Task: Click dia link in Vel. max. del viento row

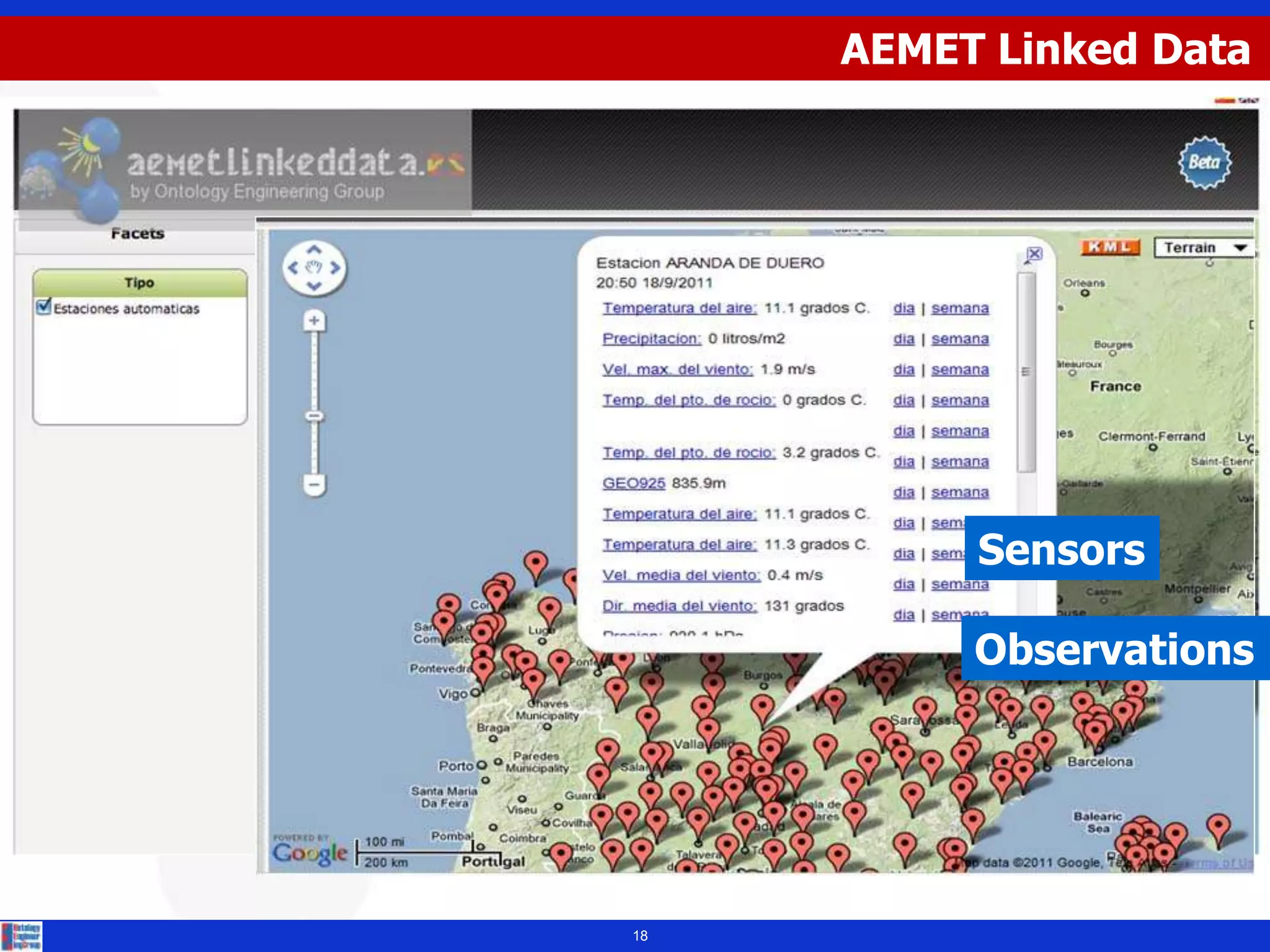Action: (x=904, y=369)
